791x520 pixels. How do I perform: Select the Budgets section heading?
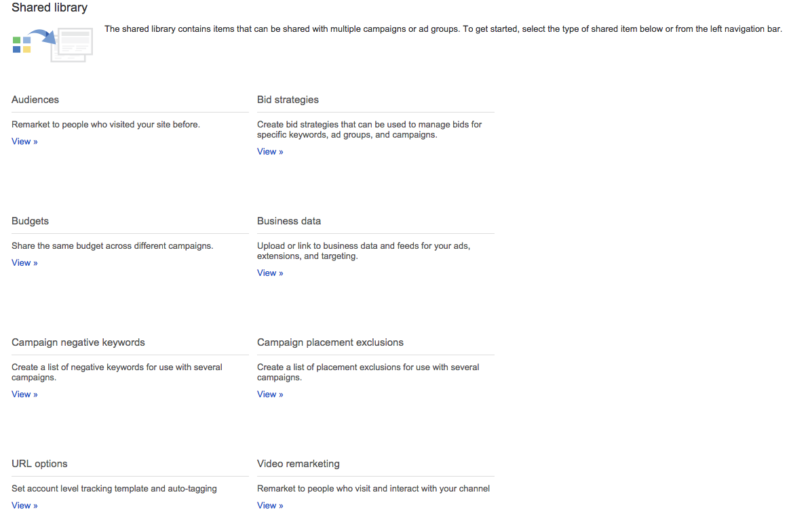(x=30, y=221)
